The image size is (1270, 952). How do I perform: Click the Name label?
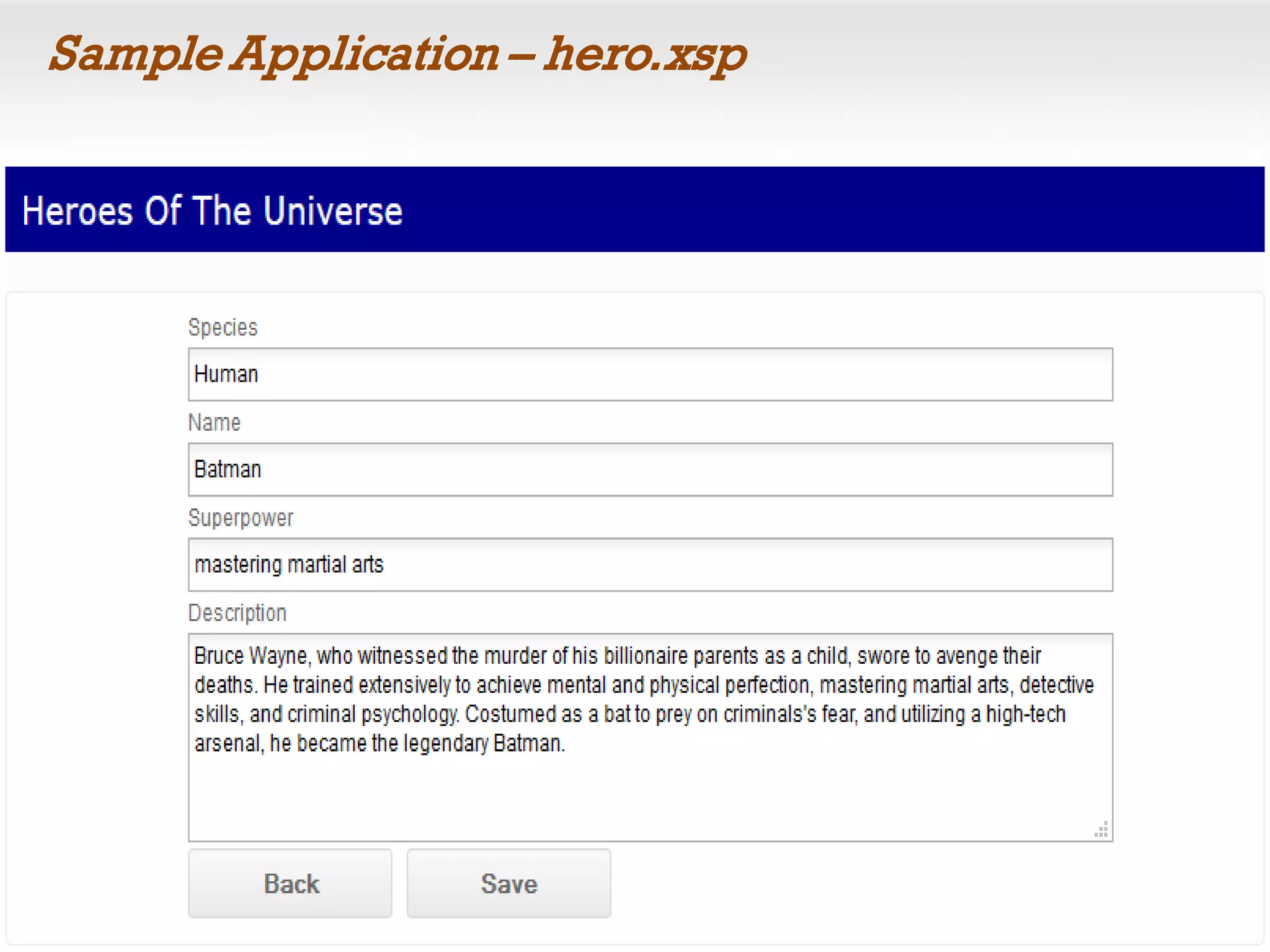(214, 423)
